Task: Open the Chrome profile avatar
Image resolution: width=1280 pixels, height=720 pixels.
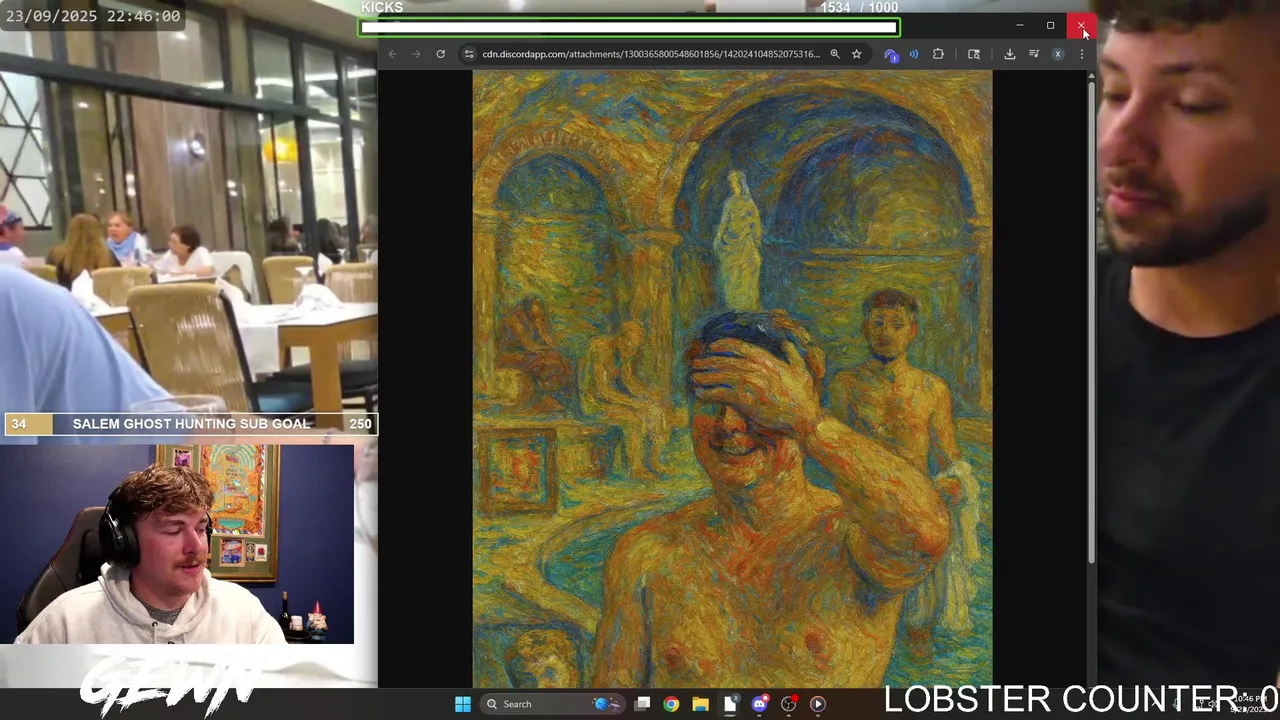Action: 1058,54
